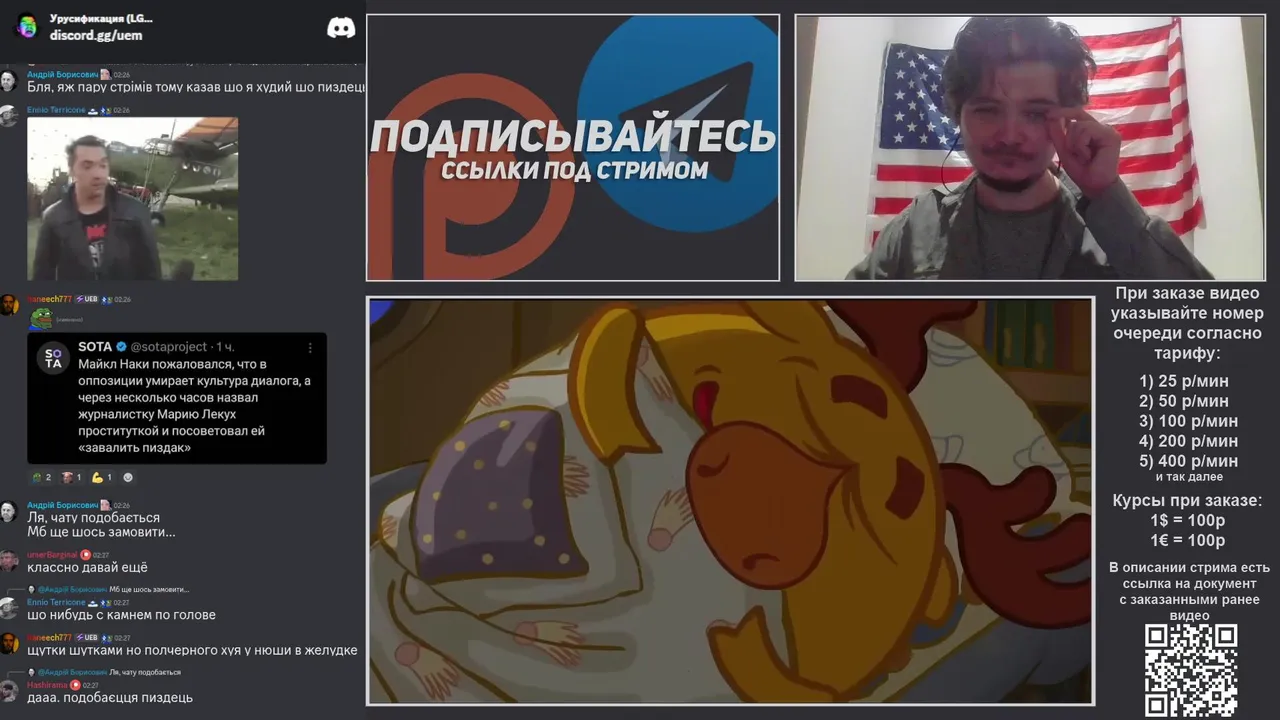Click the Урусификация server name title
This screenshot has height=720, width=1280.
coord(101,18)
